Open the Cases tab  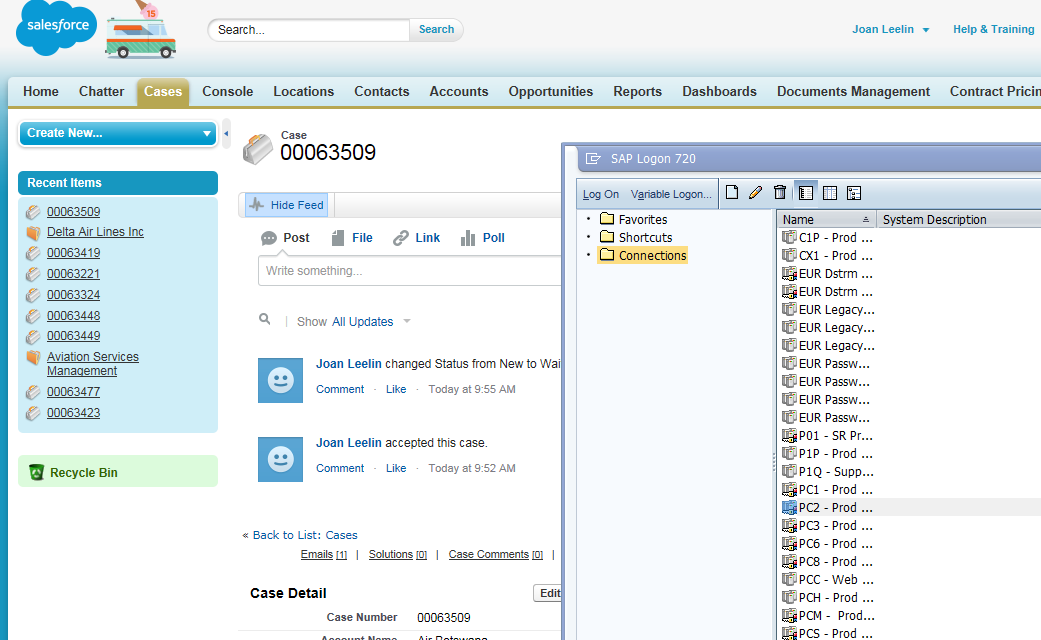[x=163, y=92]
